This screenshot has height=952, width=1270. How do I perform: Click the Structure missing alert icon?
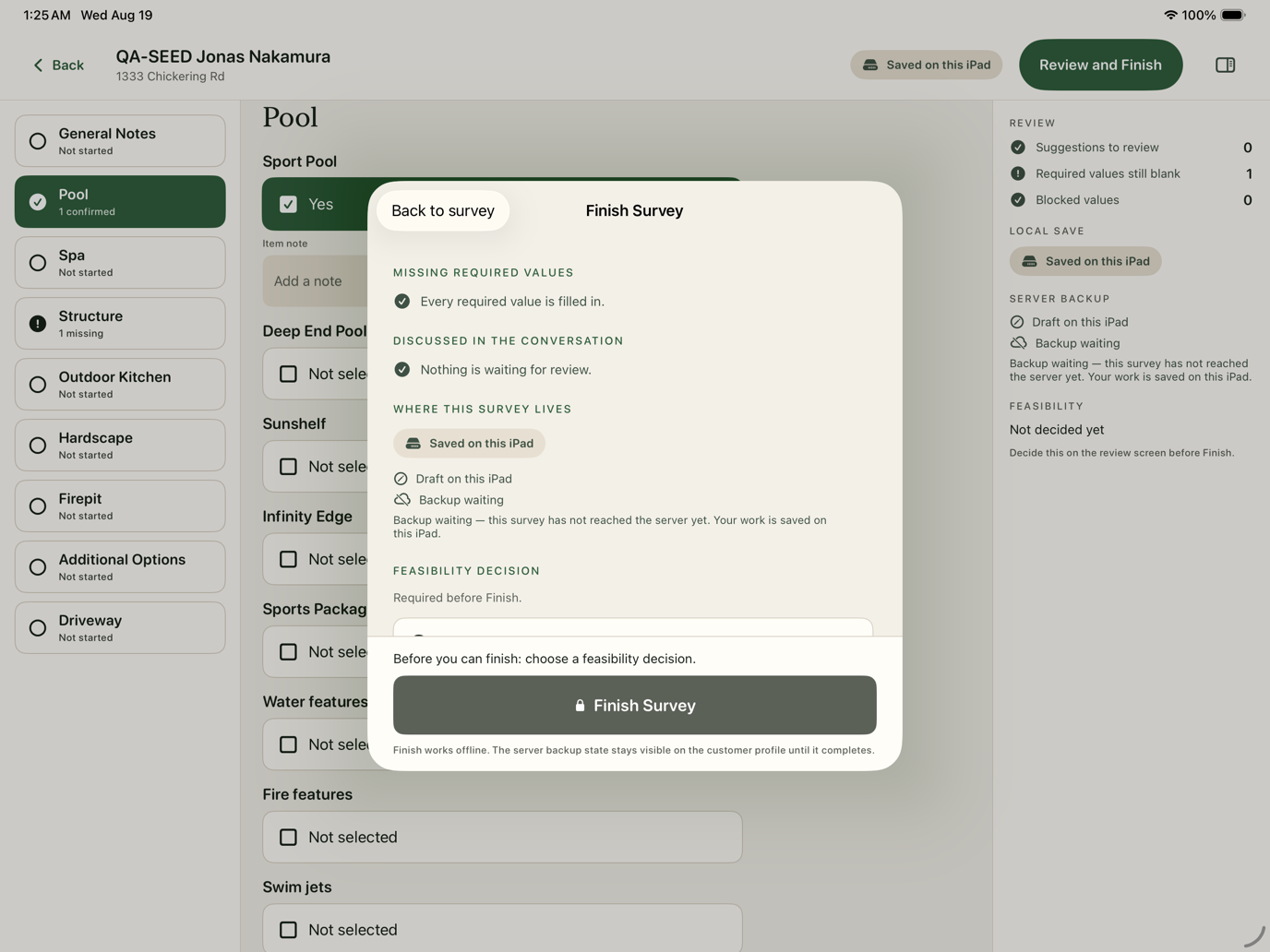pyautogui.click(x=38, y=324)
